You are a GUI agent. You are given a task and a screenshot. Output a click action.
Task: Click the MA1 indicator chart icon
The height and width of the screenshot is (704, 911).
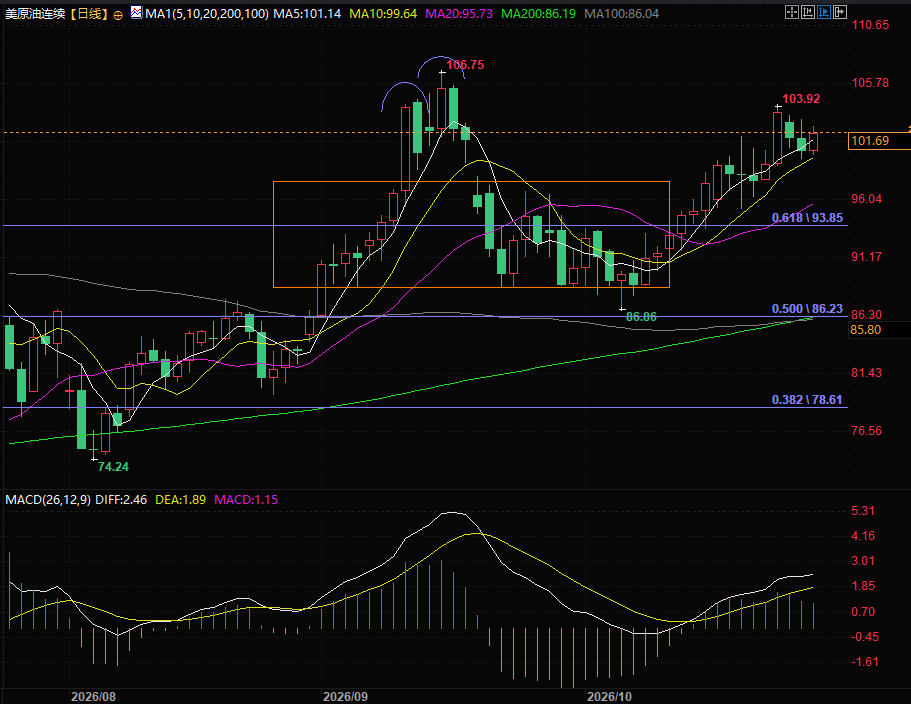pyautogui.click(x=137, y=12)
